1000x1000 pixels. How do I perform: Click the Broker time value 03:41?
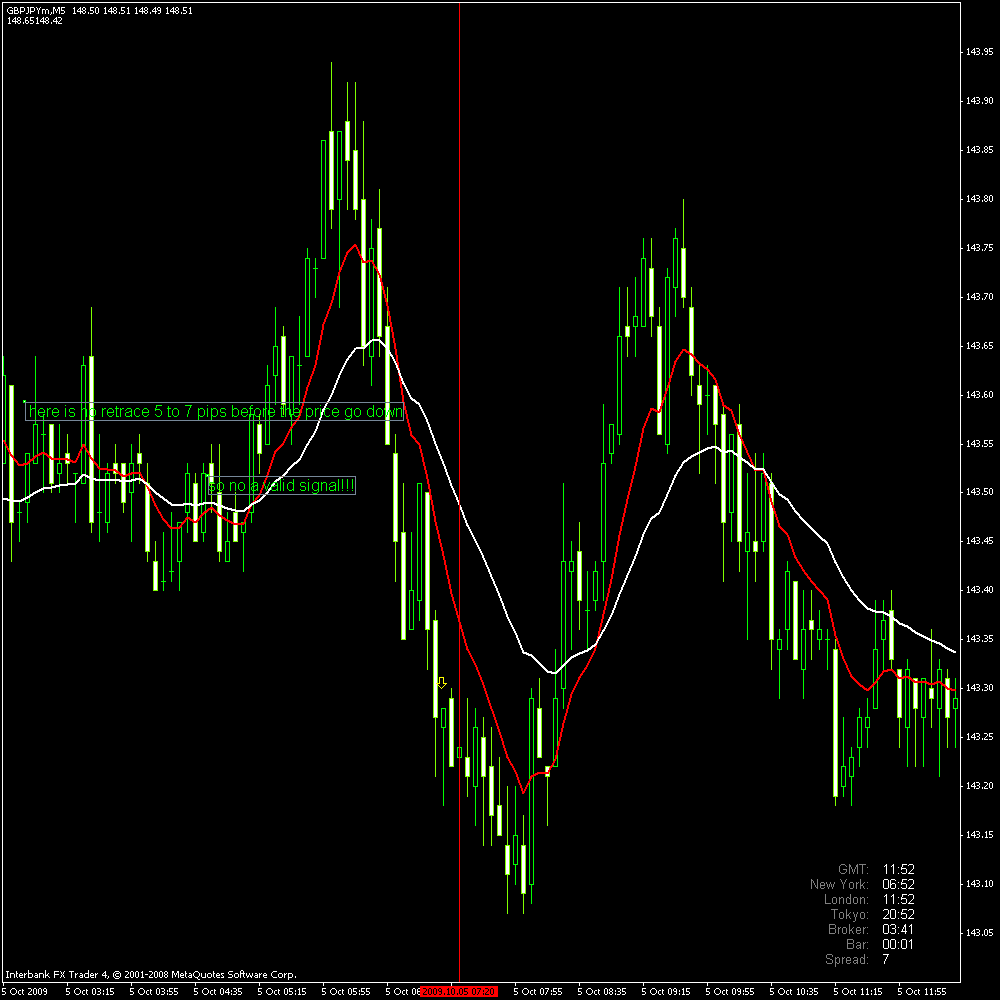point(897,929)
